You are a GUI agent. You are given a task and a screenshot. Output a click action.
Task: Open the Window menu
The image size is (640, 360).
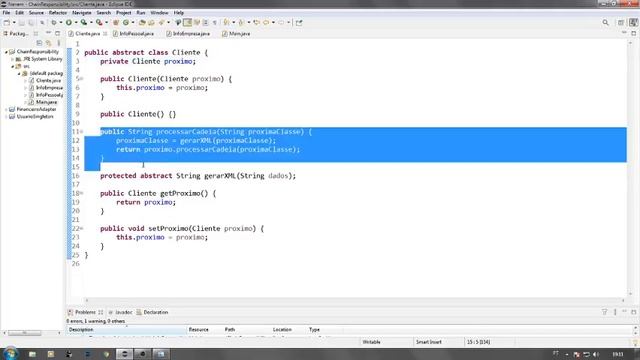click(x=159, y=13)
